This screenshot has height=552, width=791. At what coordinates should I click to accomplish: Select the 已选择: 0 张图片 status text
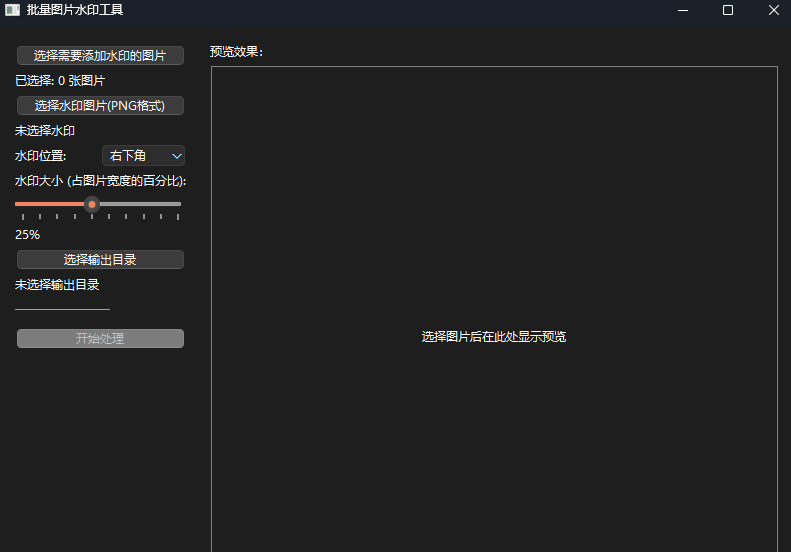(x=60, y=81)
